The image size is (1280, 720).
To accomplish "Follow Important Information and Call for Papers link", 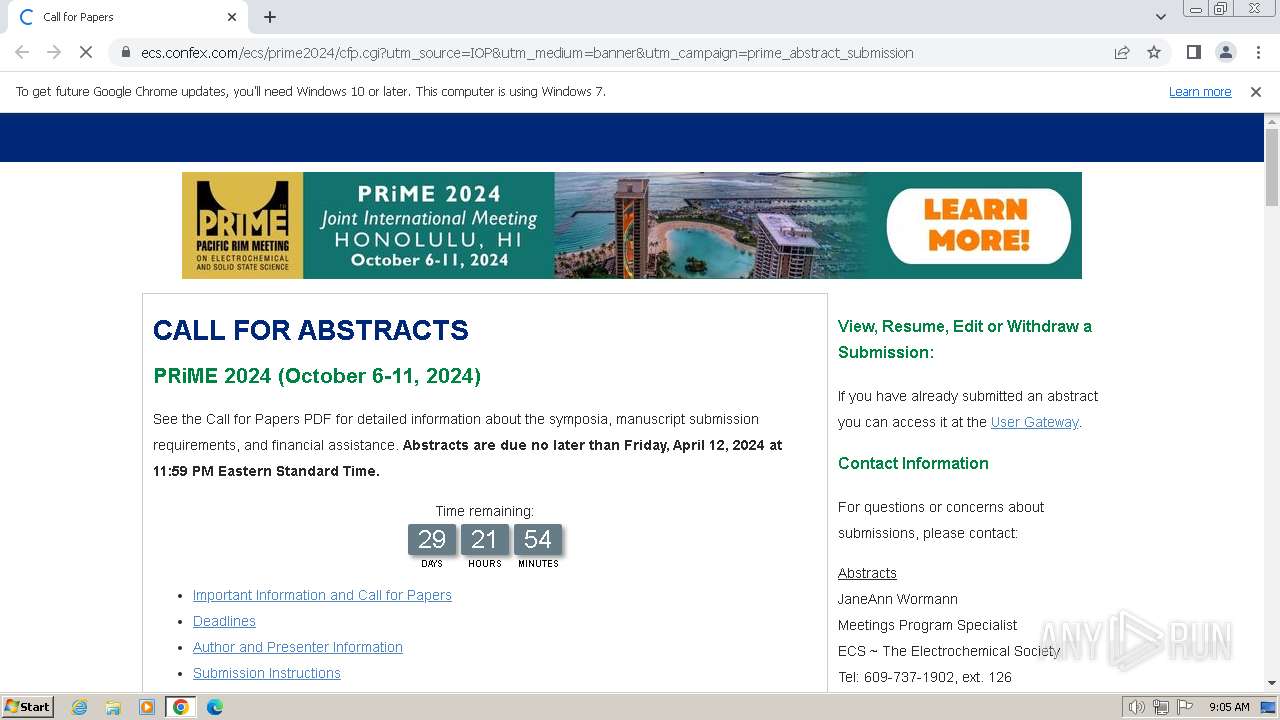I will (x=322, y=595).
